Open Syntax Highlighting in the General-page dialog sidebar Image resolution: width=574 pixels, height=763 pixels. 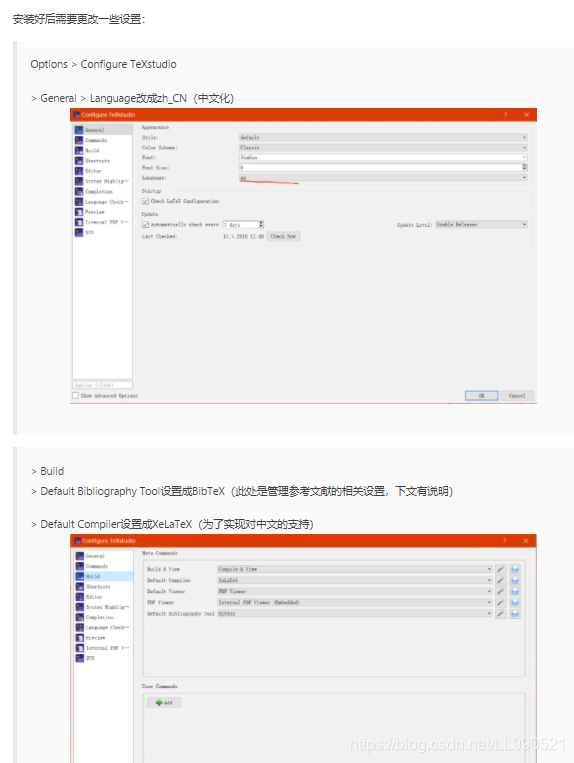[x=103, y=181]
